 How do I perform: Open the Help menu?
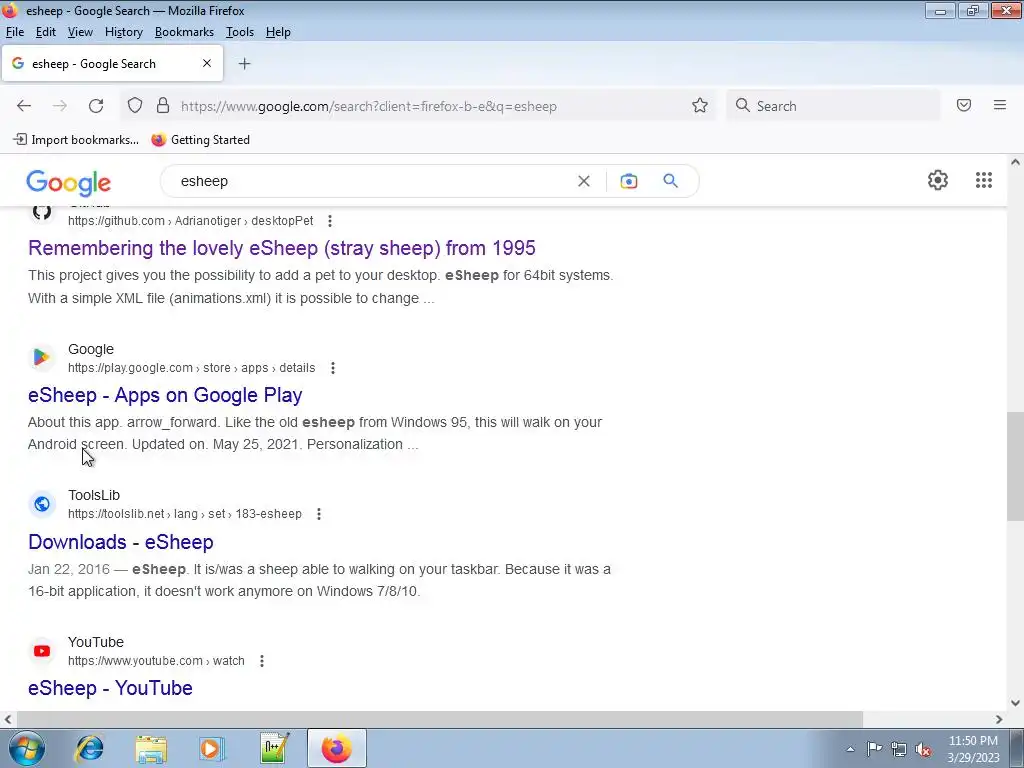278,32
